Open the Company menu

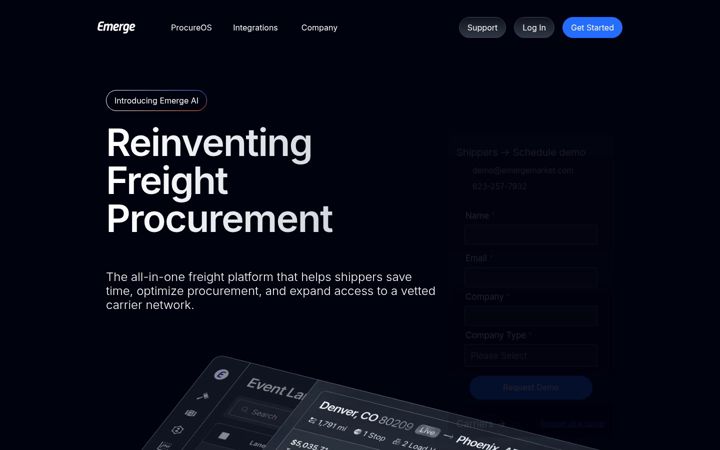(319, 28)
